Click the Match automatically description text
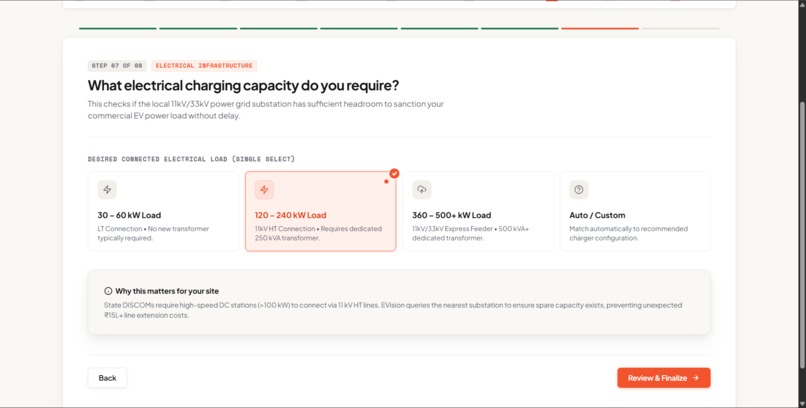This screenshot has height=408, width=806. click(628, 233)
